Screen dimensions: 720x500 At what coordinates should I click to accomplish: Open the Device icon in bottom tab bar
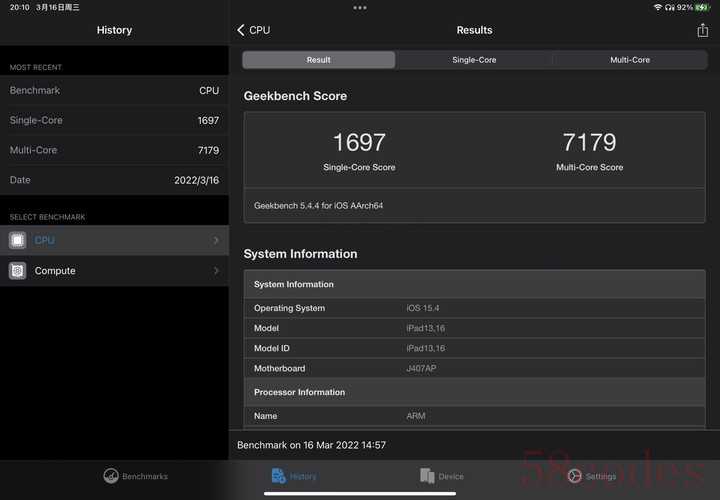(x=427, y=476)
